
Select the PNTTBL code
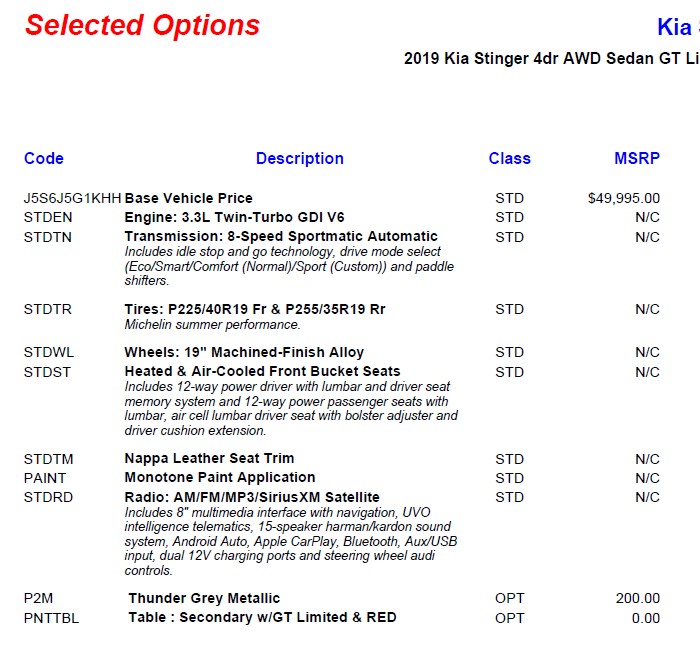click(51, 618)
